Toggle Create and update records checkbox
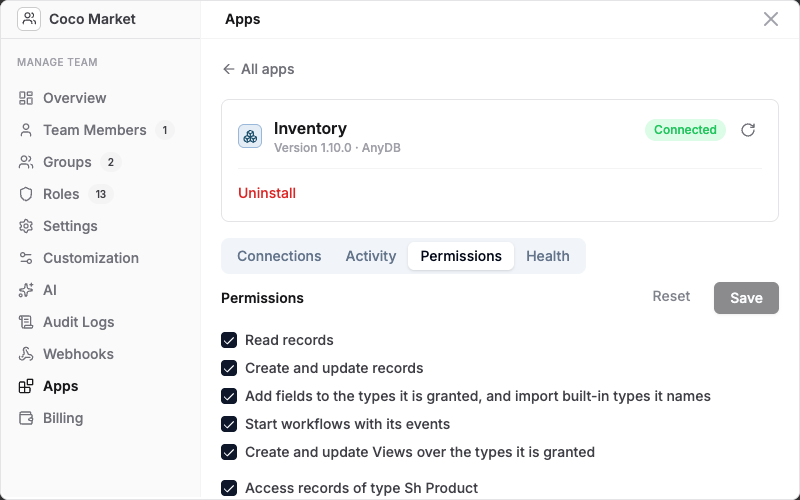Screen dimensions: 800x500 (x=229, y=368)
